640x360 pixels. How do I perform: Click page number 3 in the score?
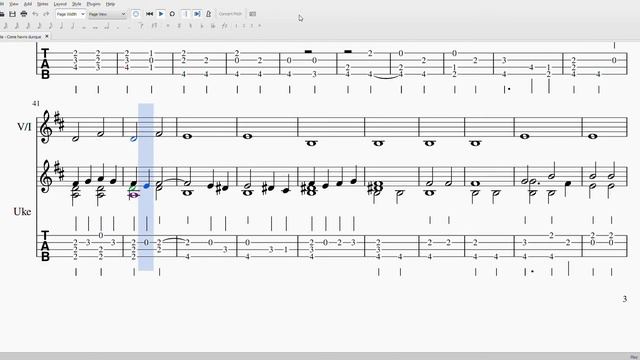click(x=624, y=299)
